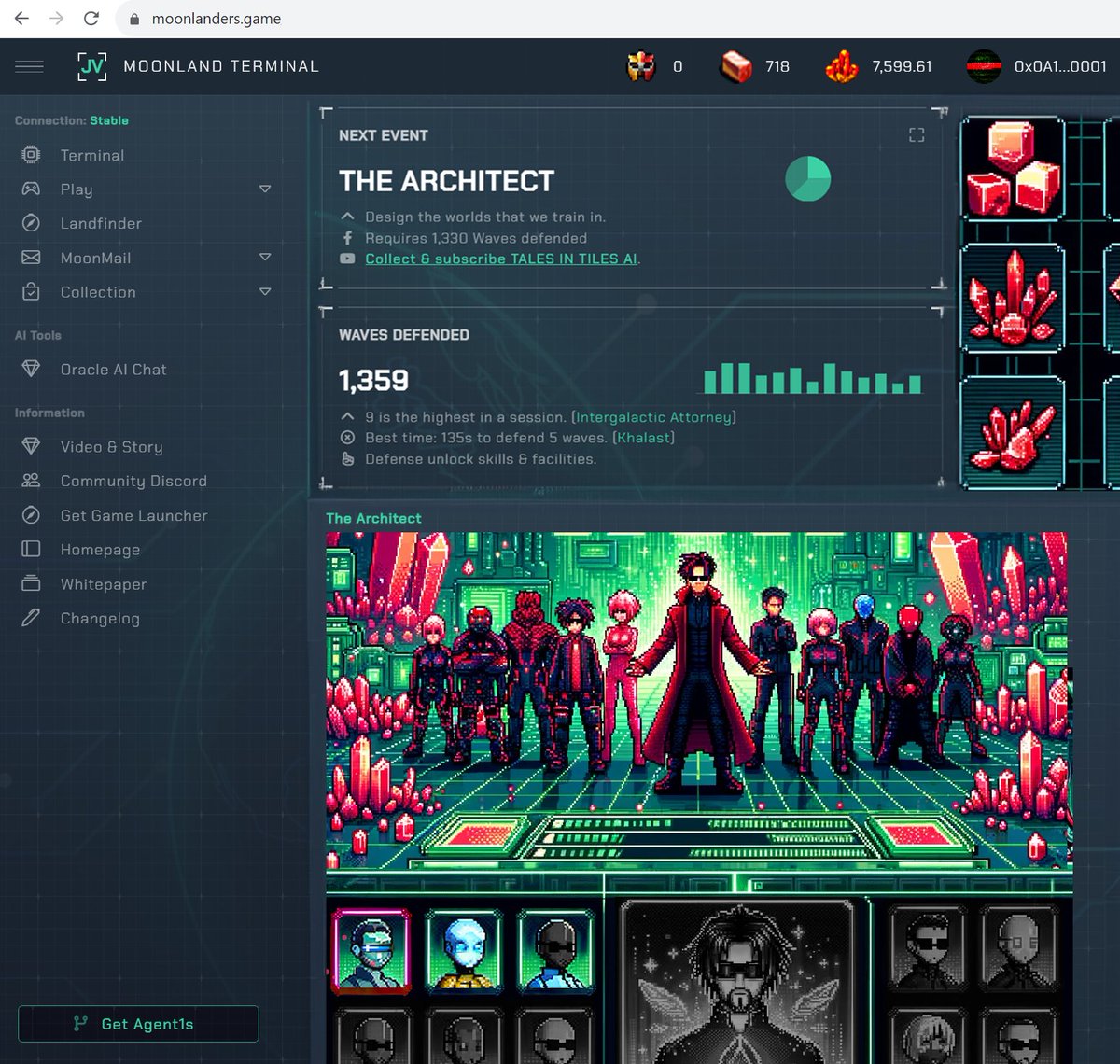
Task: Click the 1,359 waves defended number
Action: [373, 380]
